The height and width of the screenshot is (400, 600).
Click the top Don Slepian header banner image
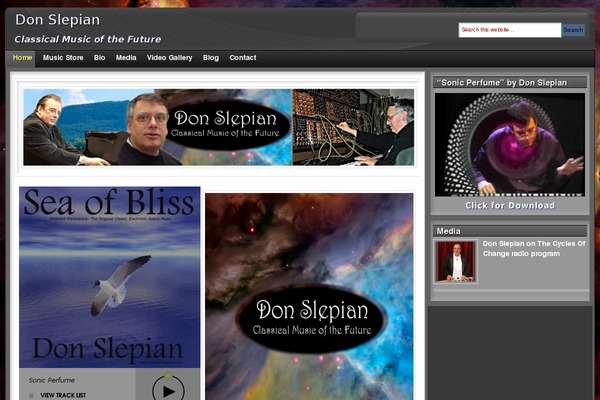point(218,127)
